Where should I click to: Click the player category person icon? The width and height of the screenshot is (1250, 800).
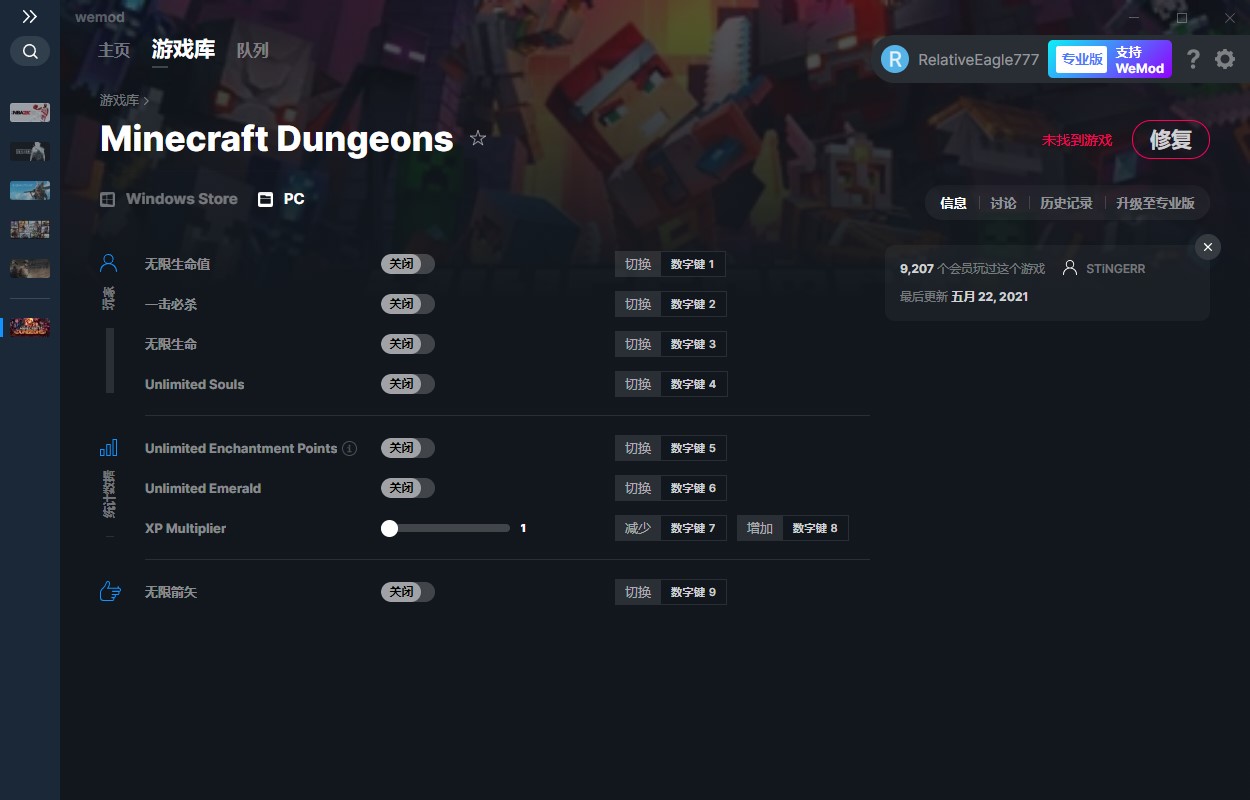[x=109, y=264]
